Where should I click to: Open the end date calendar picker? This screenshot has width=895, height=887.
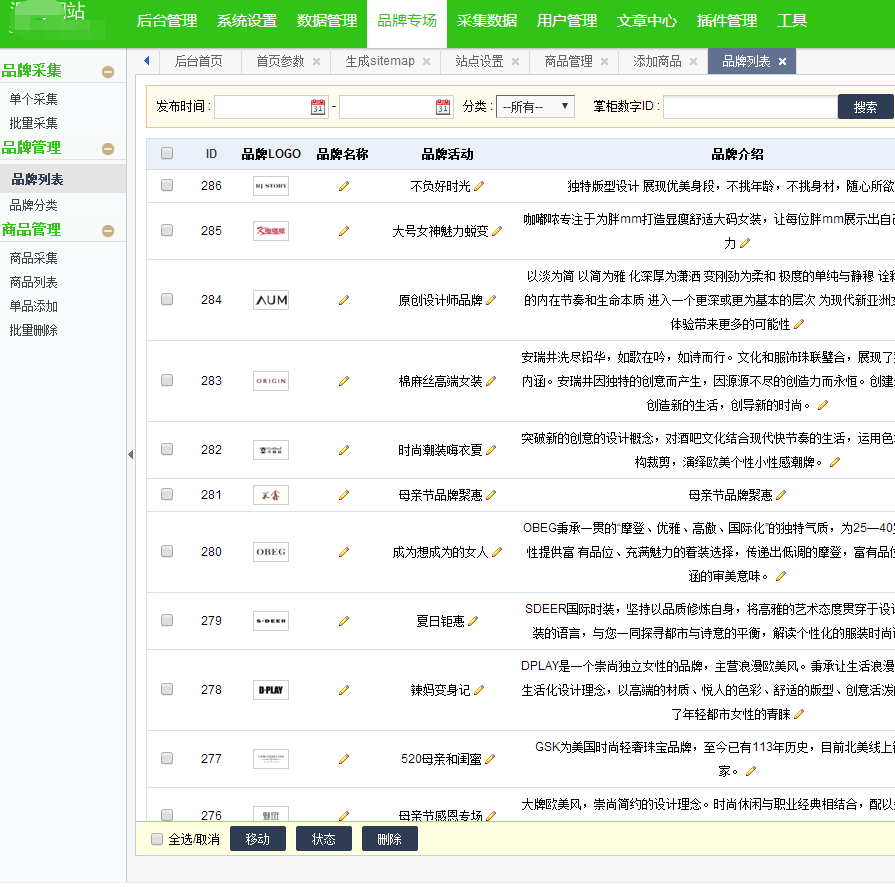tap(441, 105)
